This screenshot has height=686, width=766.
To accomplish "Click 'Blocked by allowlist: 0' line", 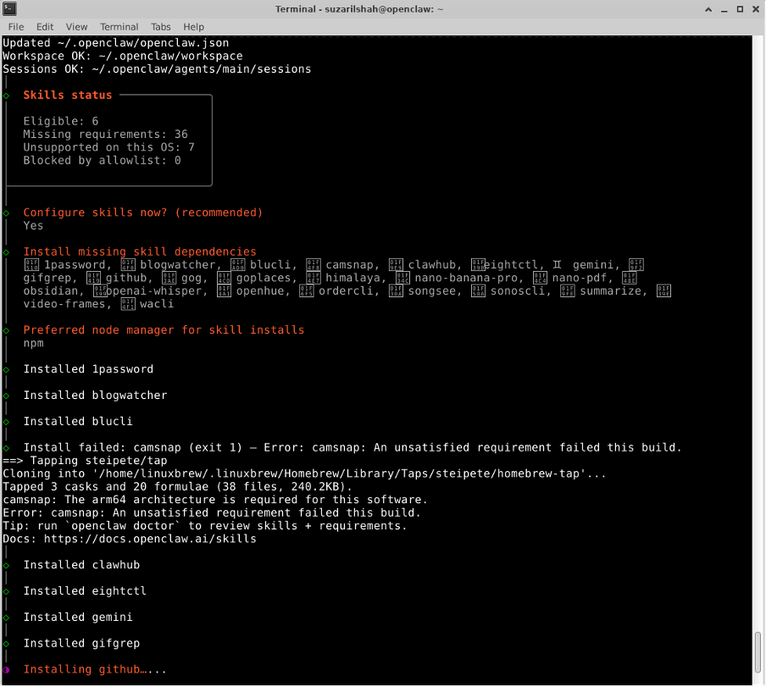I will coord(102,160).
